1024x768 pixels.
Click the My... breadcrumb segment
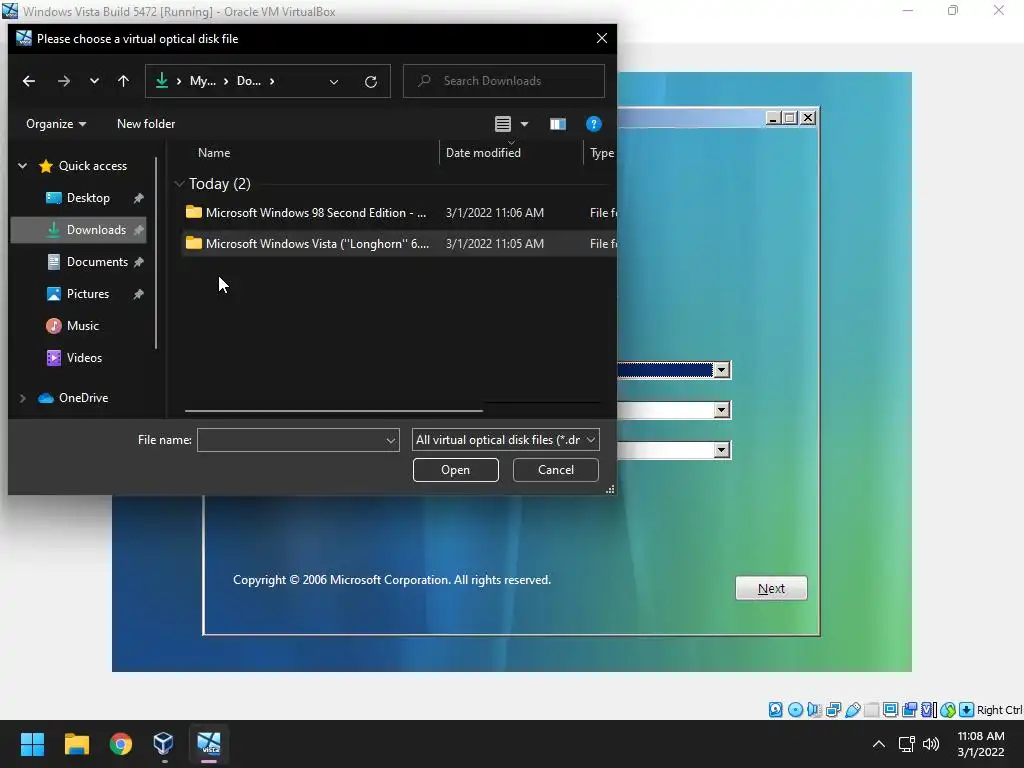pos(202,81)
